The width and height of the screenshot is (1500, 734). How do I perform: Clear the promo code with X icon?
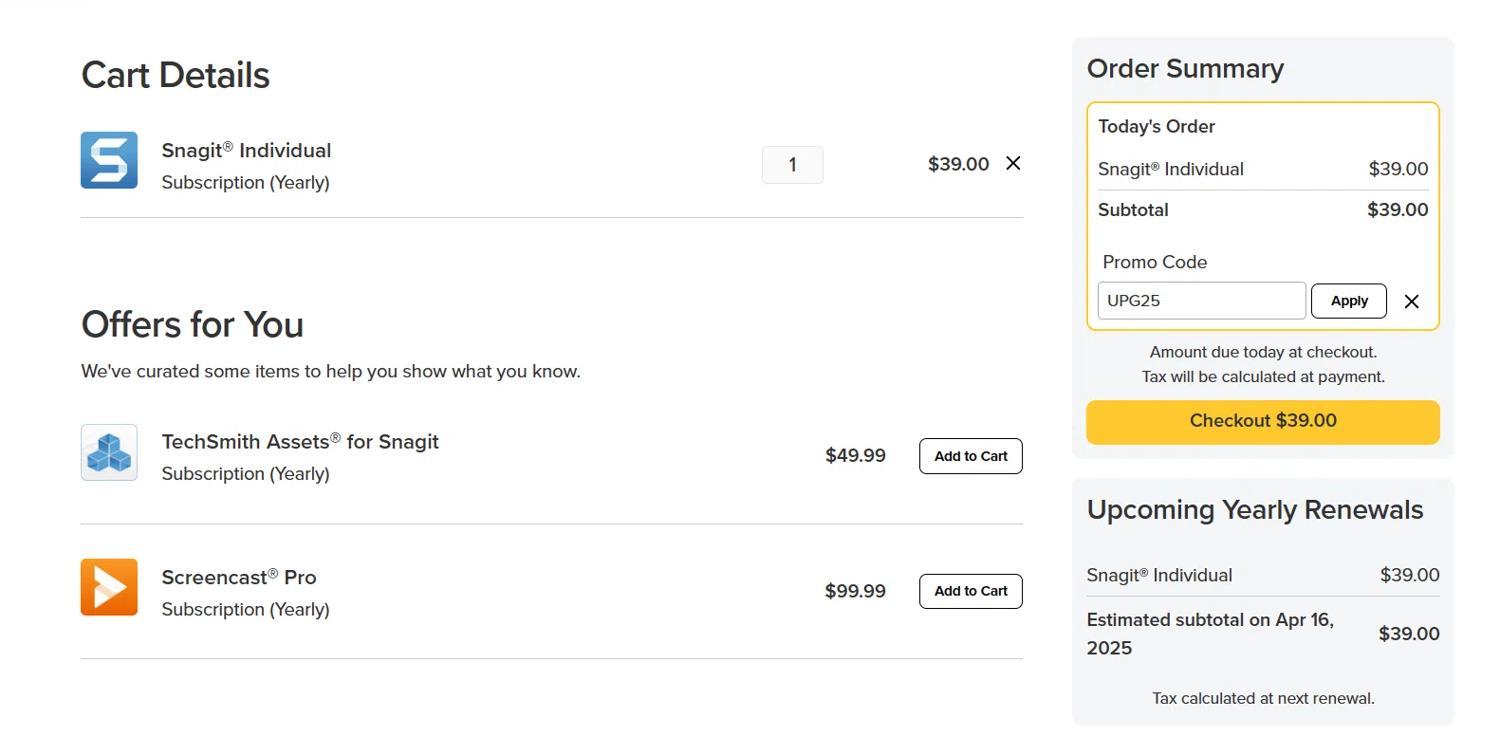point(1411,301)
